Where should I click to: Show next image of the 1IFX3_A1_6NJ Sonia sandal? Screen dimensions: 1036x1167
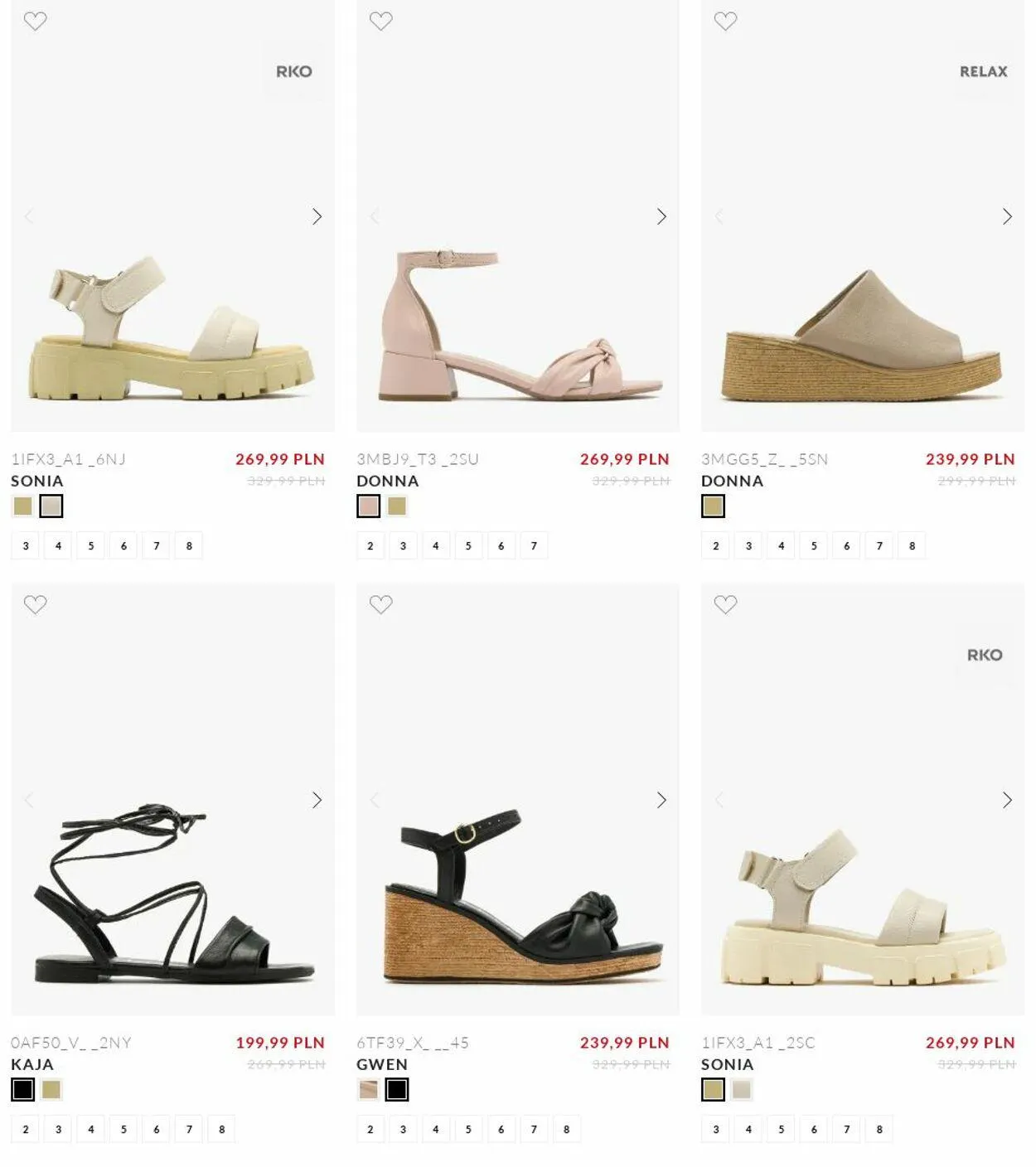pos(317,216)
